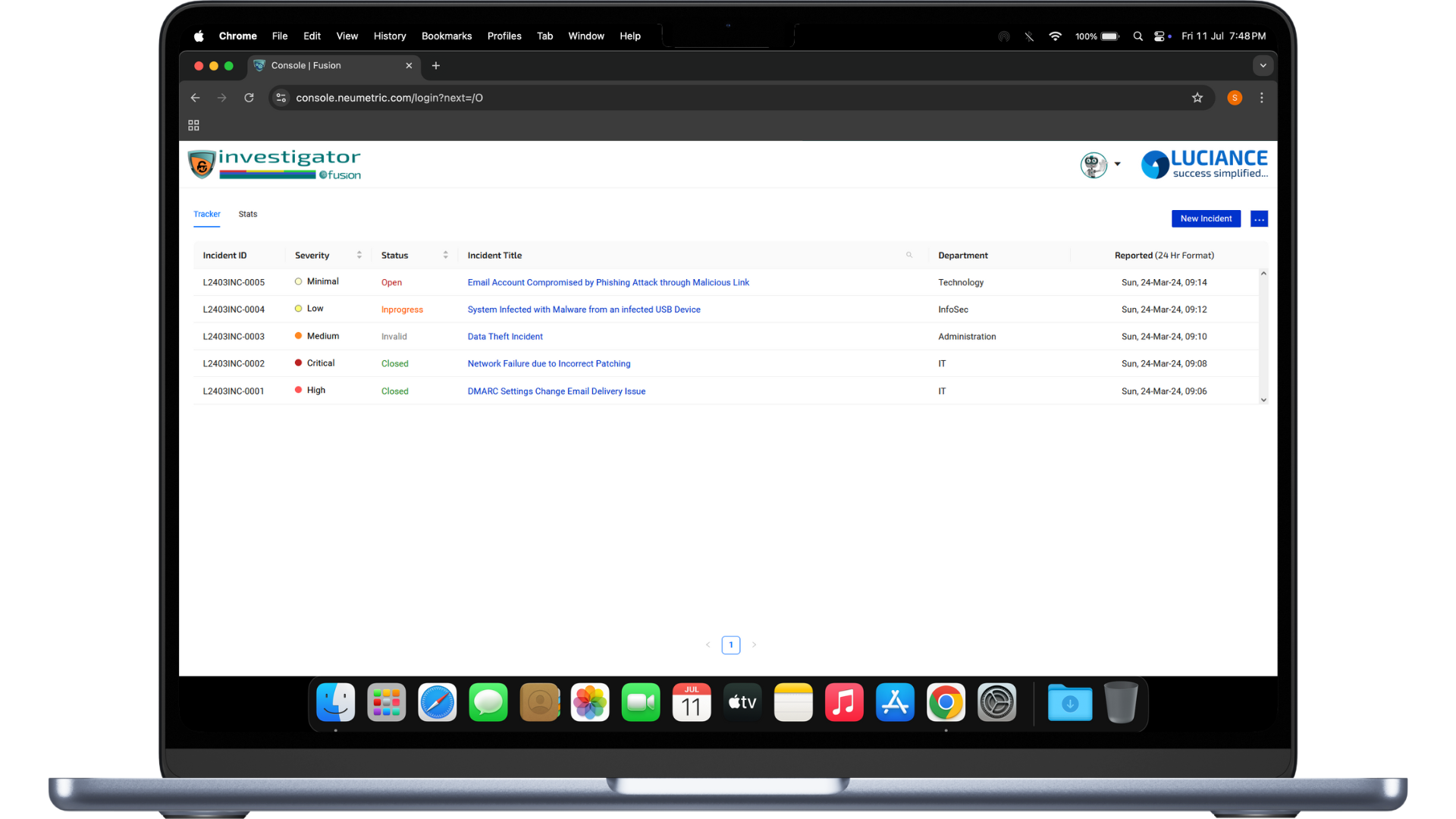
Task: Click the Investigator Fusion logo
Action: [275, 164]
